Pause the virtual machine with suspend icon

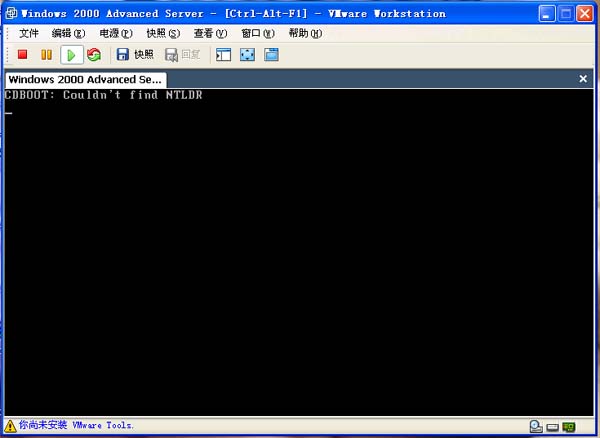pyautogui.click(x=46, y=55)
